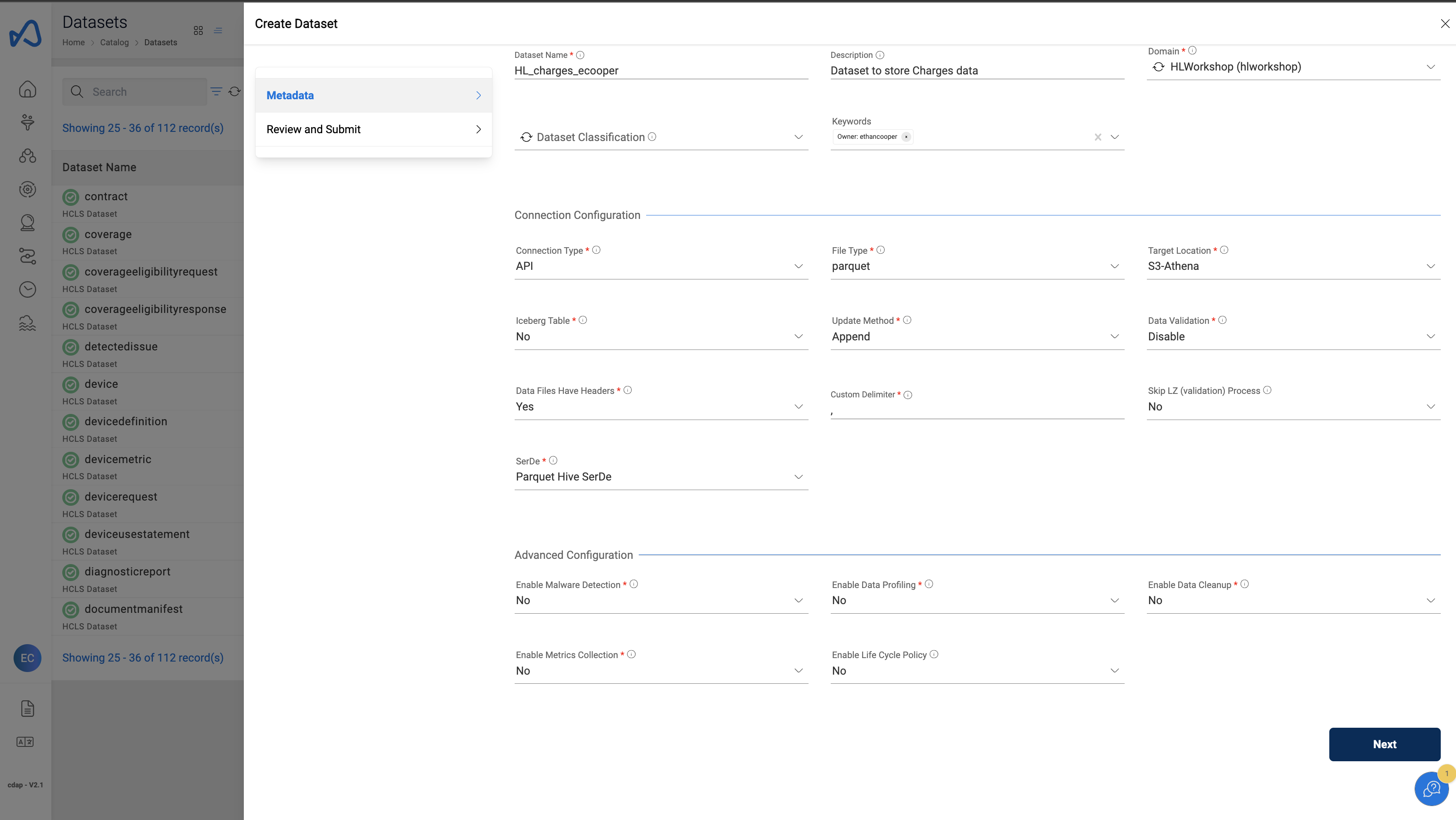This screenshot has width=1456, height=820.
Task: Open Enable Data Cleanup dropdown
Action: click(1293, 600)
